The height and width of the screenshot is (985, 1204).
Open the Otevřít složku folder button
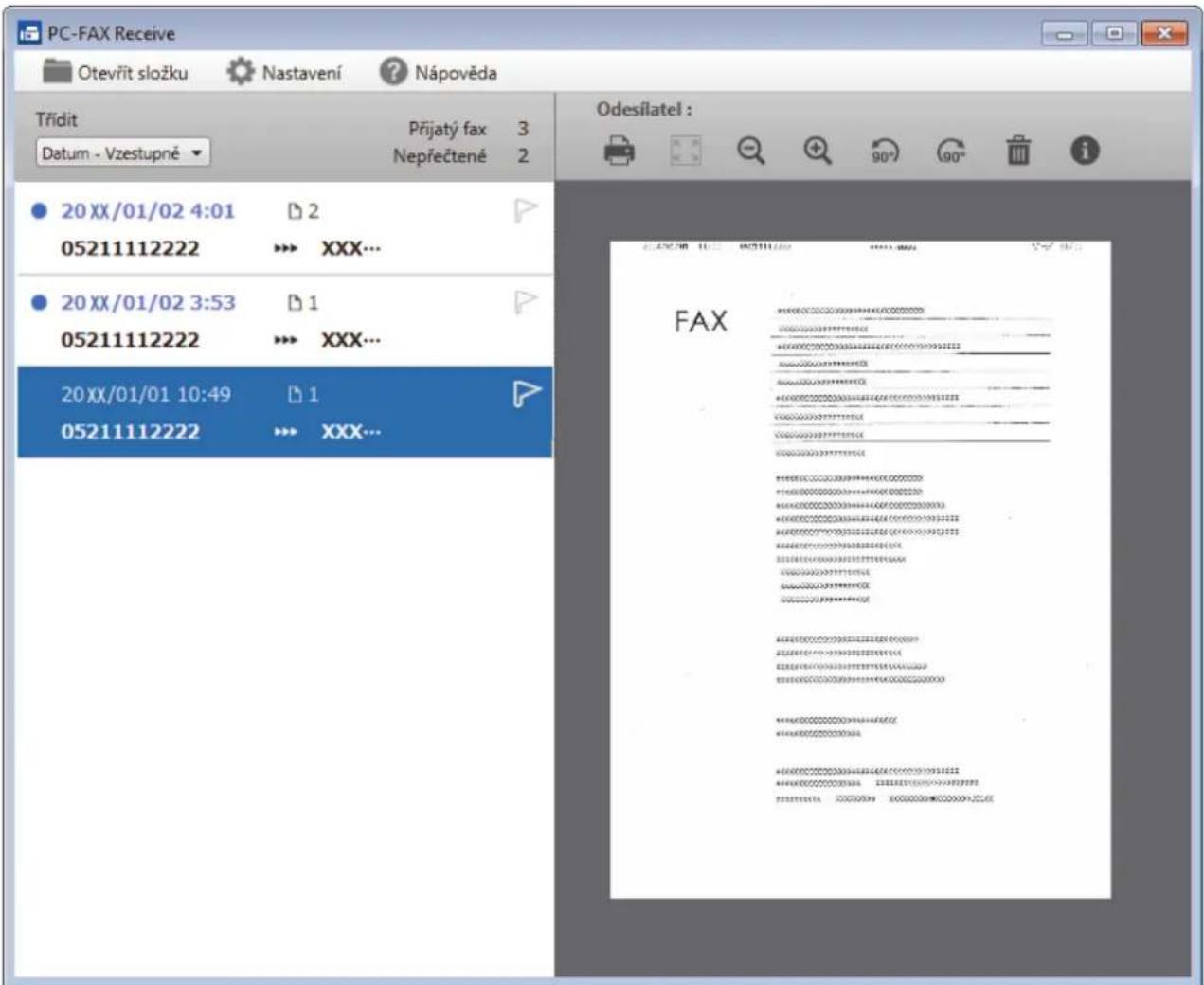tap(116, 72)
